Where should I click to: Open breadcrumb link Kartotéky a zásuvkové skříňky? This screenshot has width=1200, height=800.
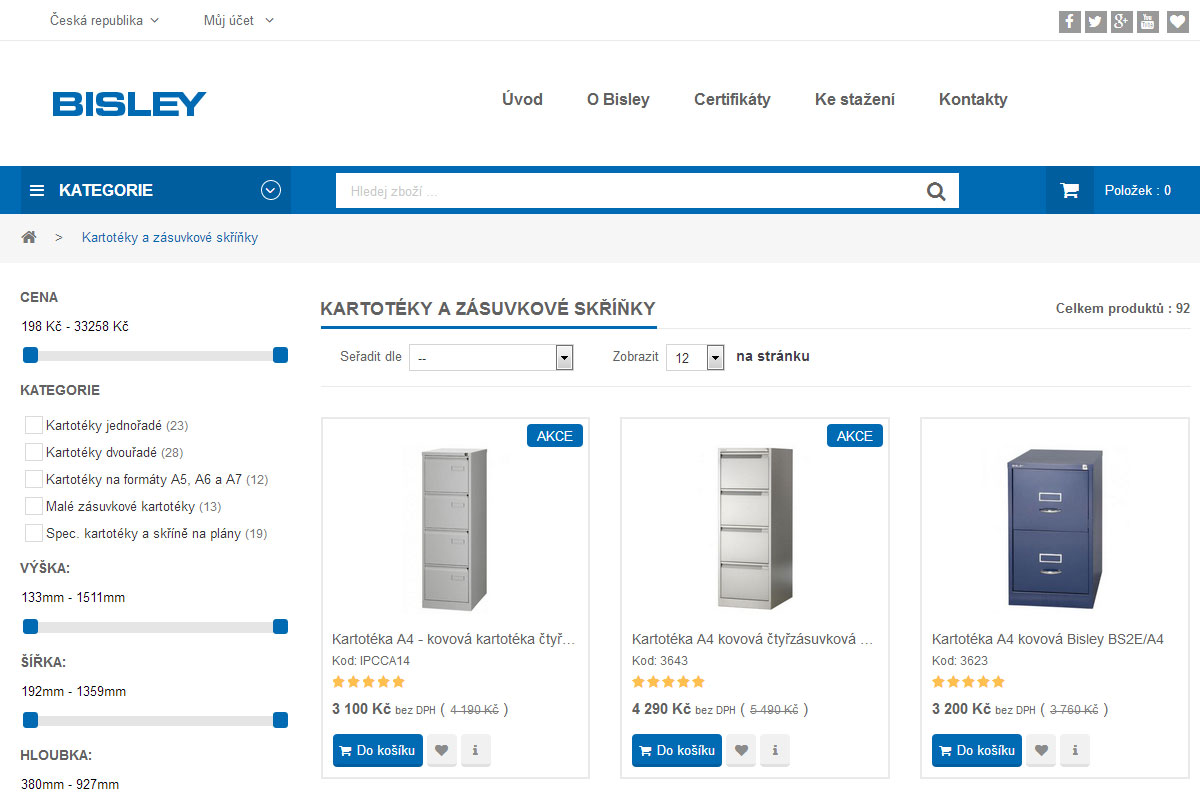pos(170,237)
